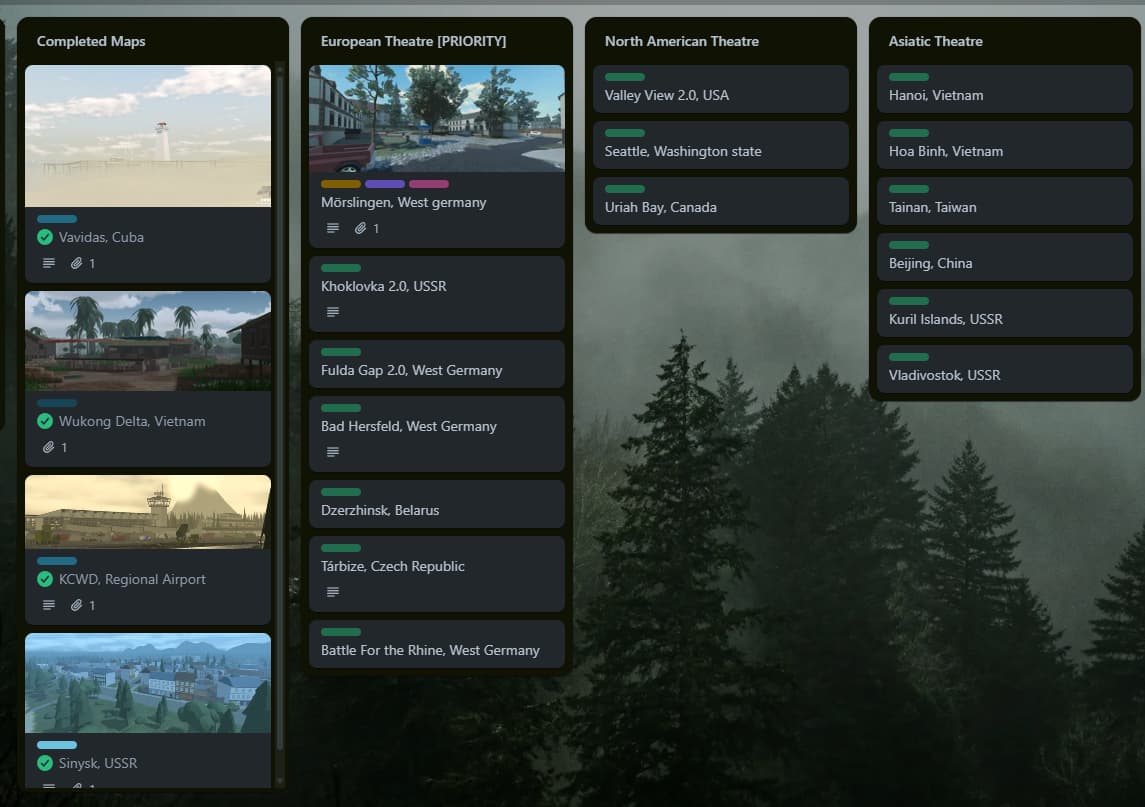The height and width of the screenshot is (807, 1145).
Task: Click the green label on Hanoi, Vietnam
Action: click(909, 77)
